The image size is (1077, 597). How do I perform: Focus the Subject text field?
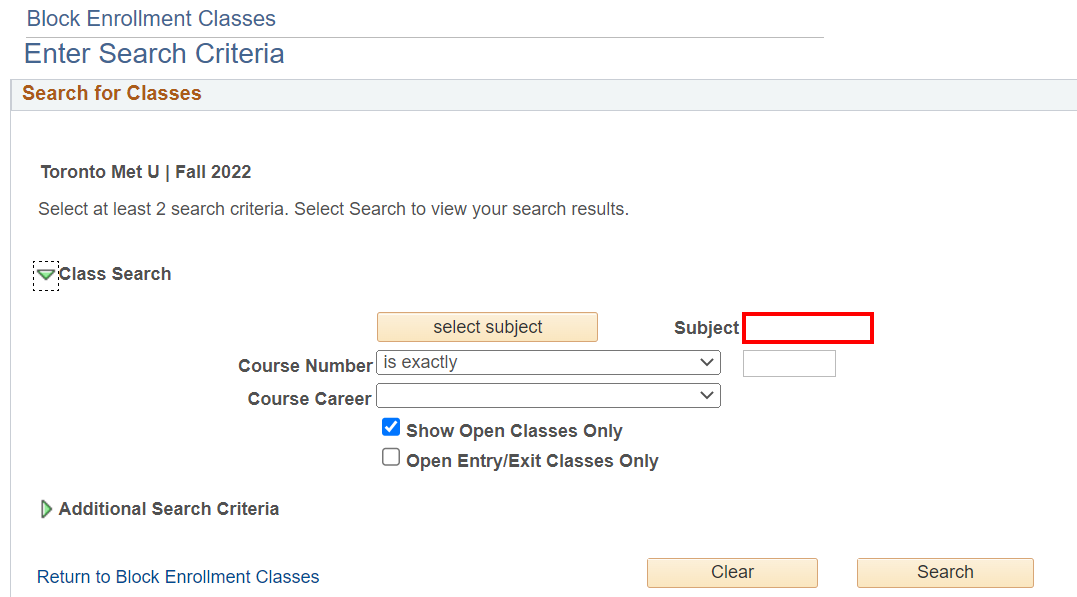point(808,328)
